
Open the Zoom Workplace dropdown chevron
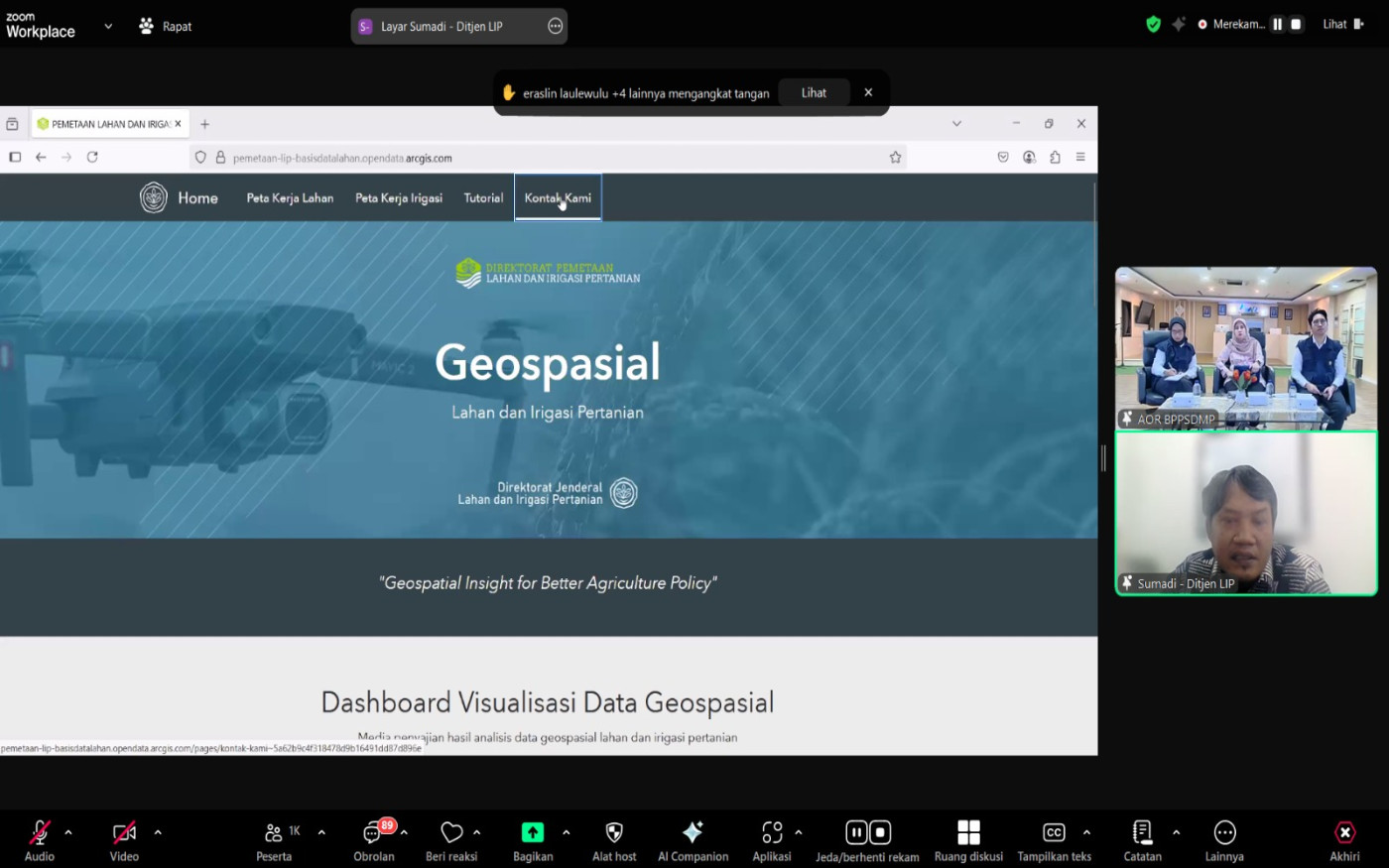tap(108, 27)
